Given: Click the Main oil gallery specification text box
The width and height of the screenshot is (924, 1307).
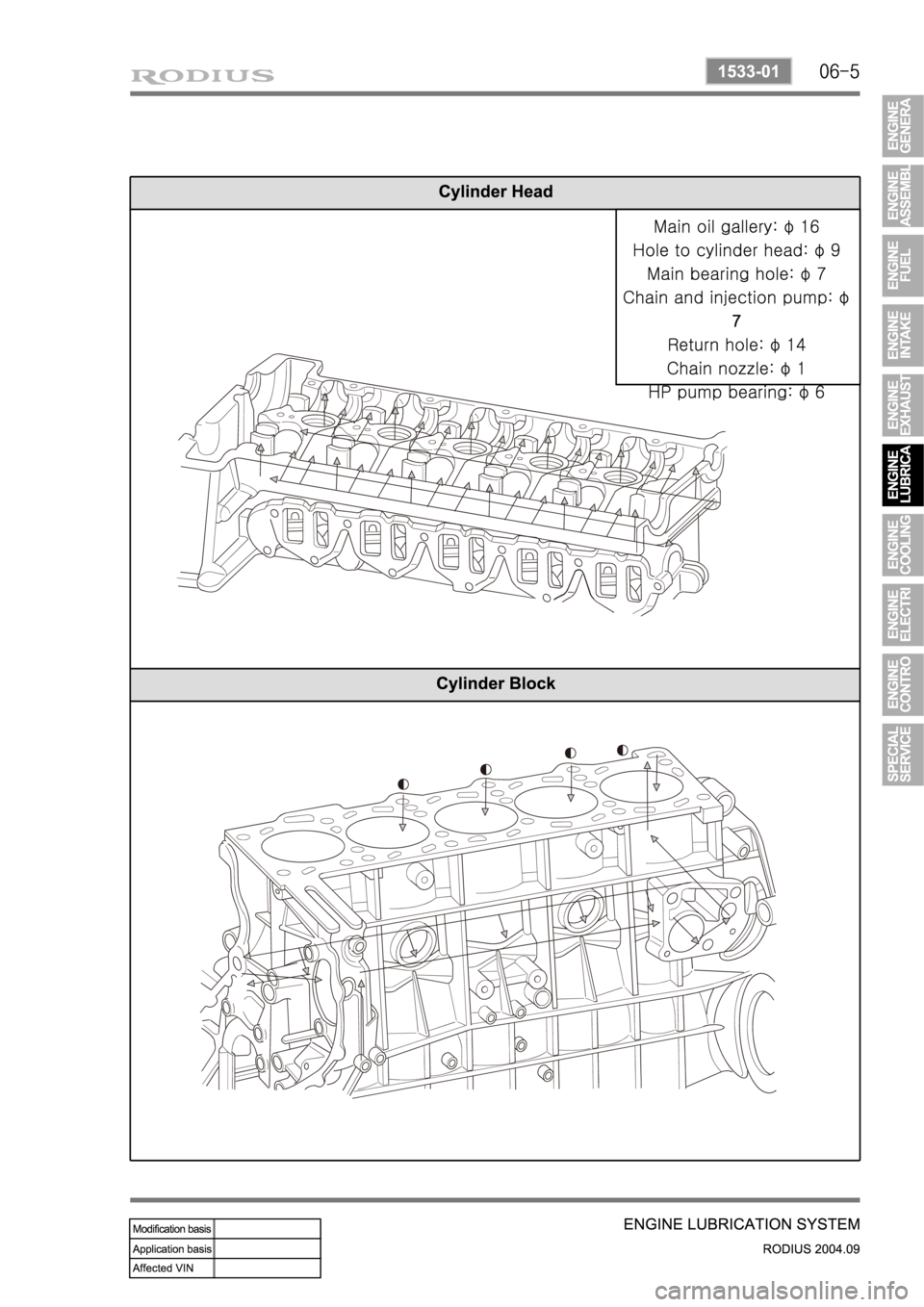Looking at the screenshot, I should [736, 296].
